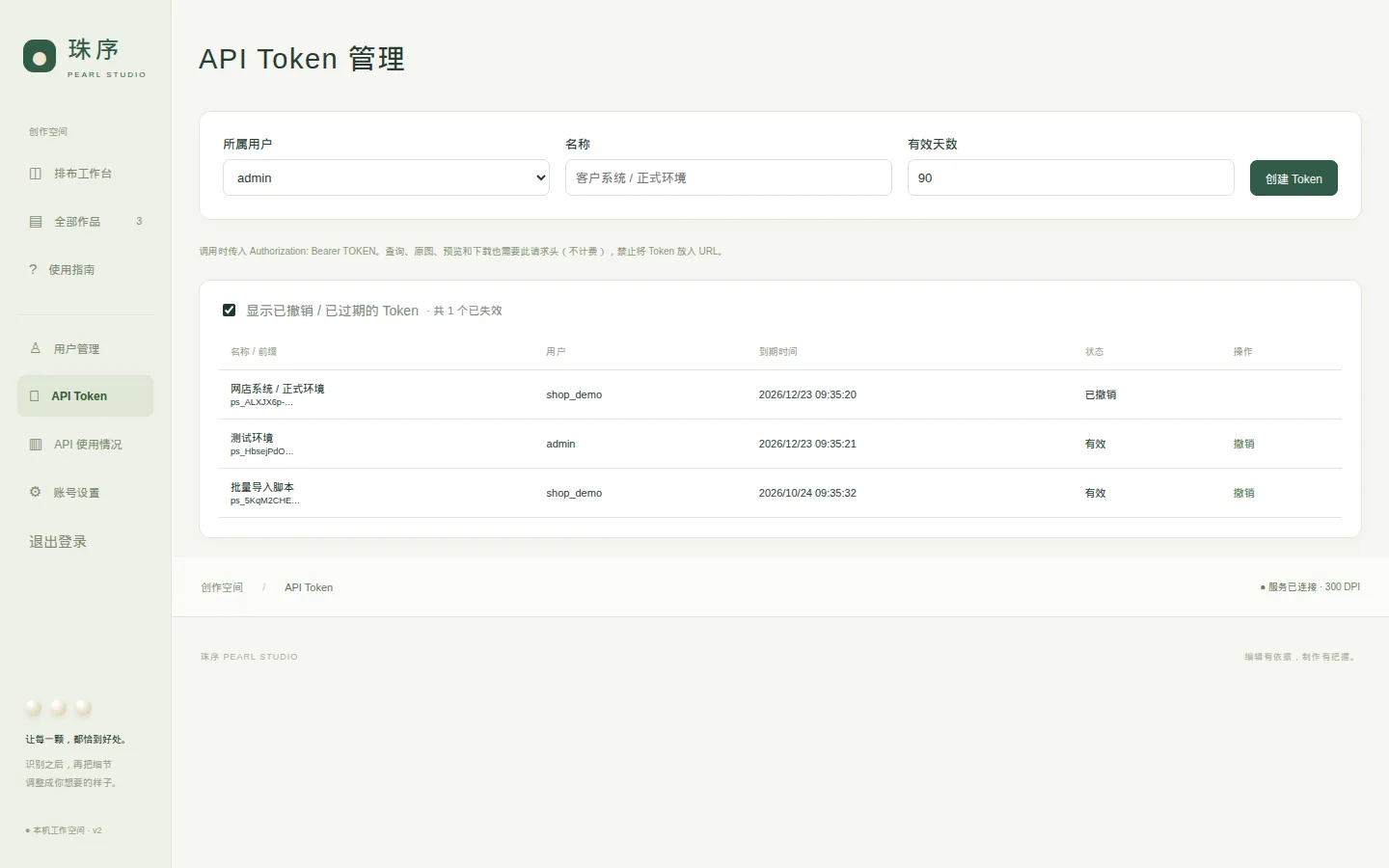This screenshot has width=1389, height=868.
Task: Click the expiry 2026/12/23 09:35:21
Action: coord(807,444)
